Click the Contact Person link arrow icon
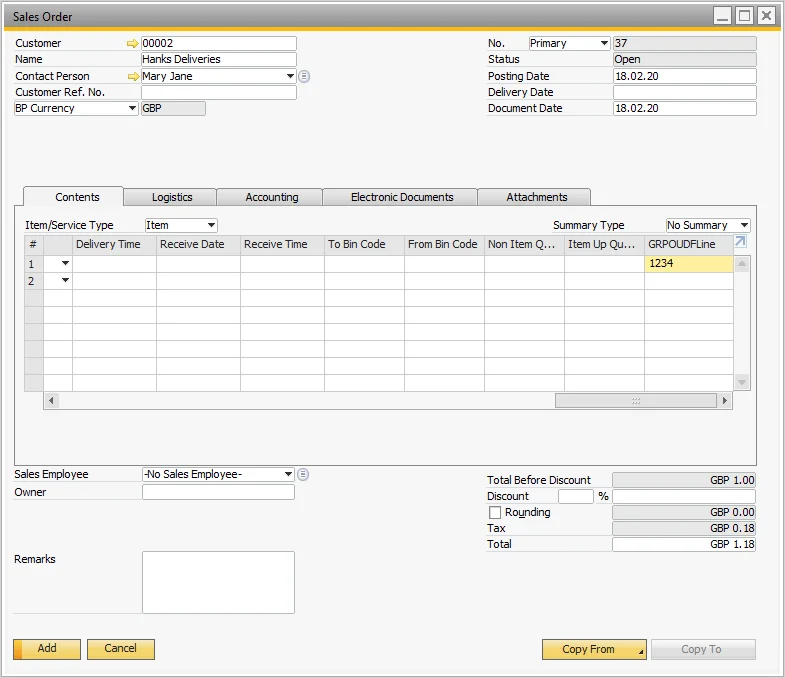The image size is (785, 678). [133, 76]
